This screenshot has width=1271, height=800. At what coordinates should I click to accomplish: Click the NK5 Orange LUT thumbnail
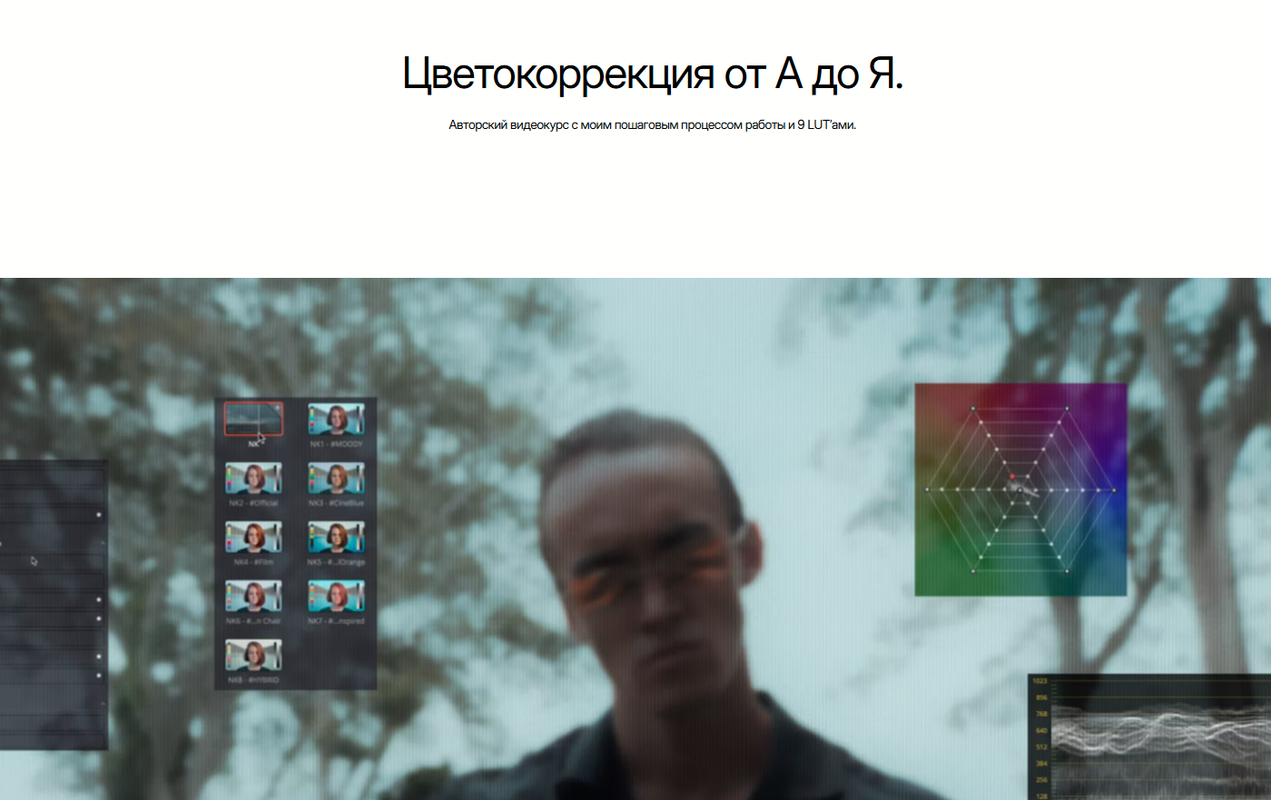click(336, 538)
